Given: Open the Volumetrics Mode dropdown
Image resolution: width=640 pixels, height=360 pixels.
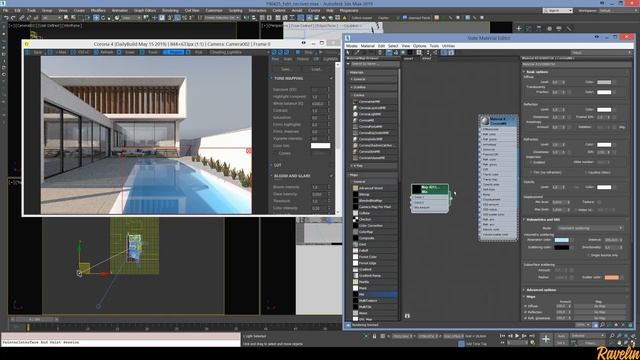Looking at the screenshot, I should pos(590,228).
